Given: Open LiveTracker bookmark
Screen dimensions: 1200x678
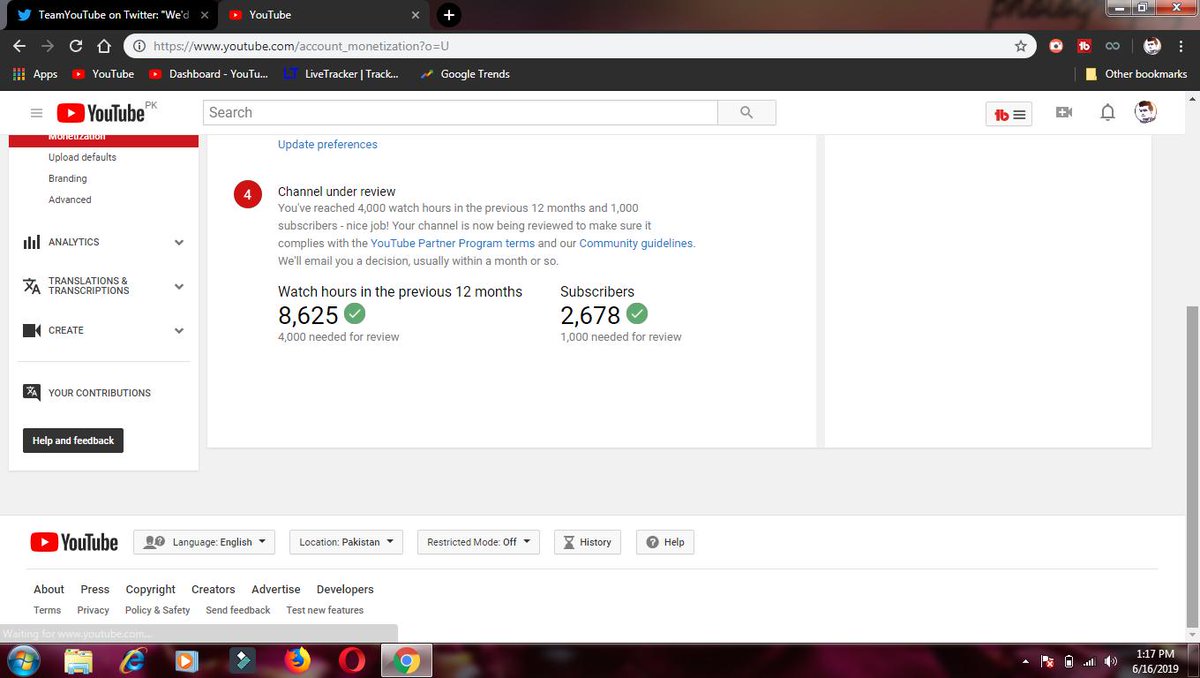Looking at the screenshot, I should point(340,74).
